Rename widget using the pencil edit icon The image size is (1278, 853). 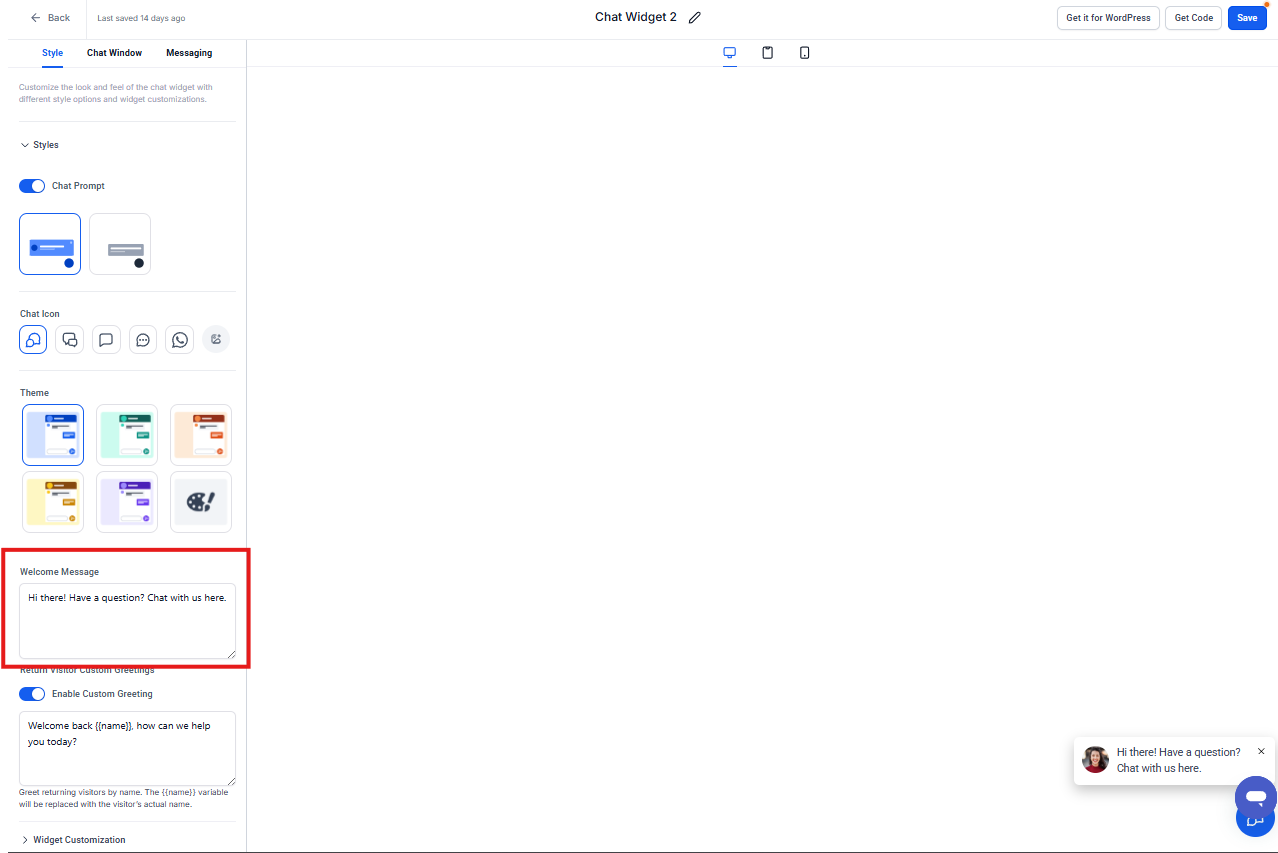coord(695,18)
